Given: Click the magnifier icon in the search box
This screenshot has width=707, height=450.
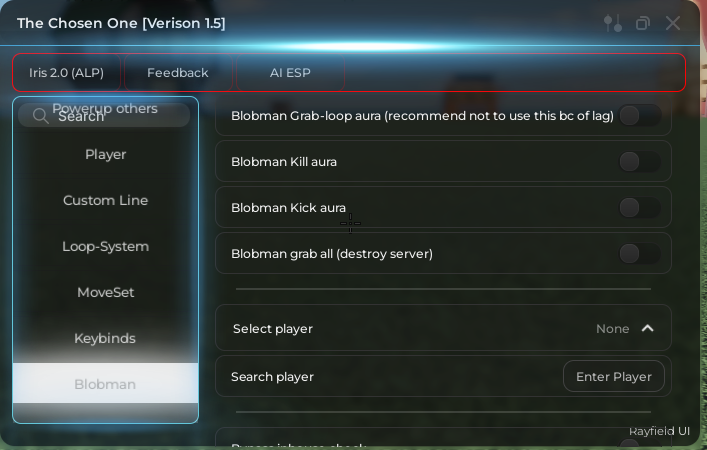Looking at the screenshot, I should click(41, 116).
